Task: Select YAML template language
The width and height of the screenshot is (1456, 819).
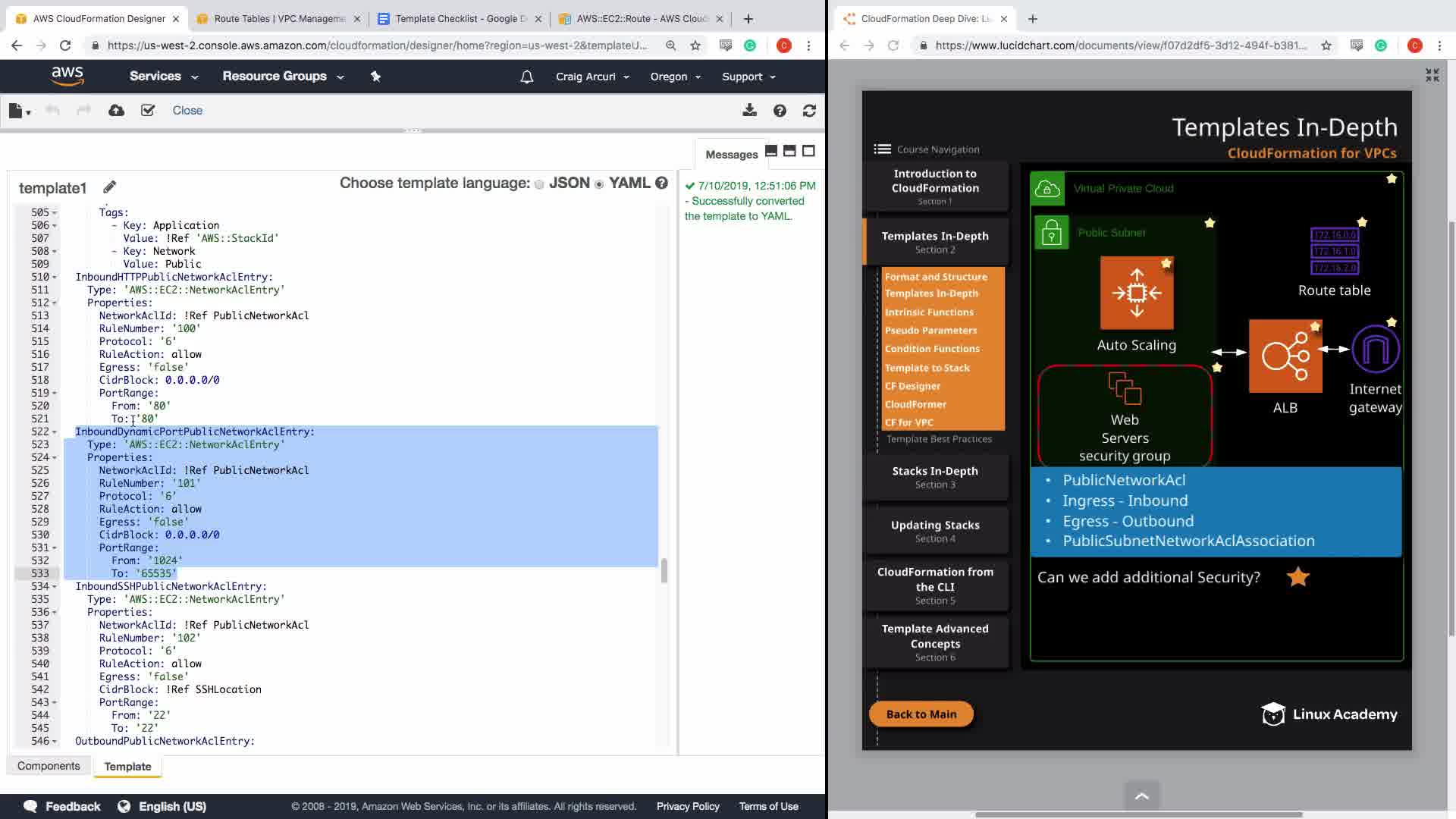Action: tap(599, 184)
